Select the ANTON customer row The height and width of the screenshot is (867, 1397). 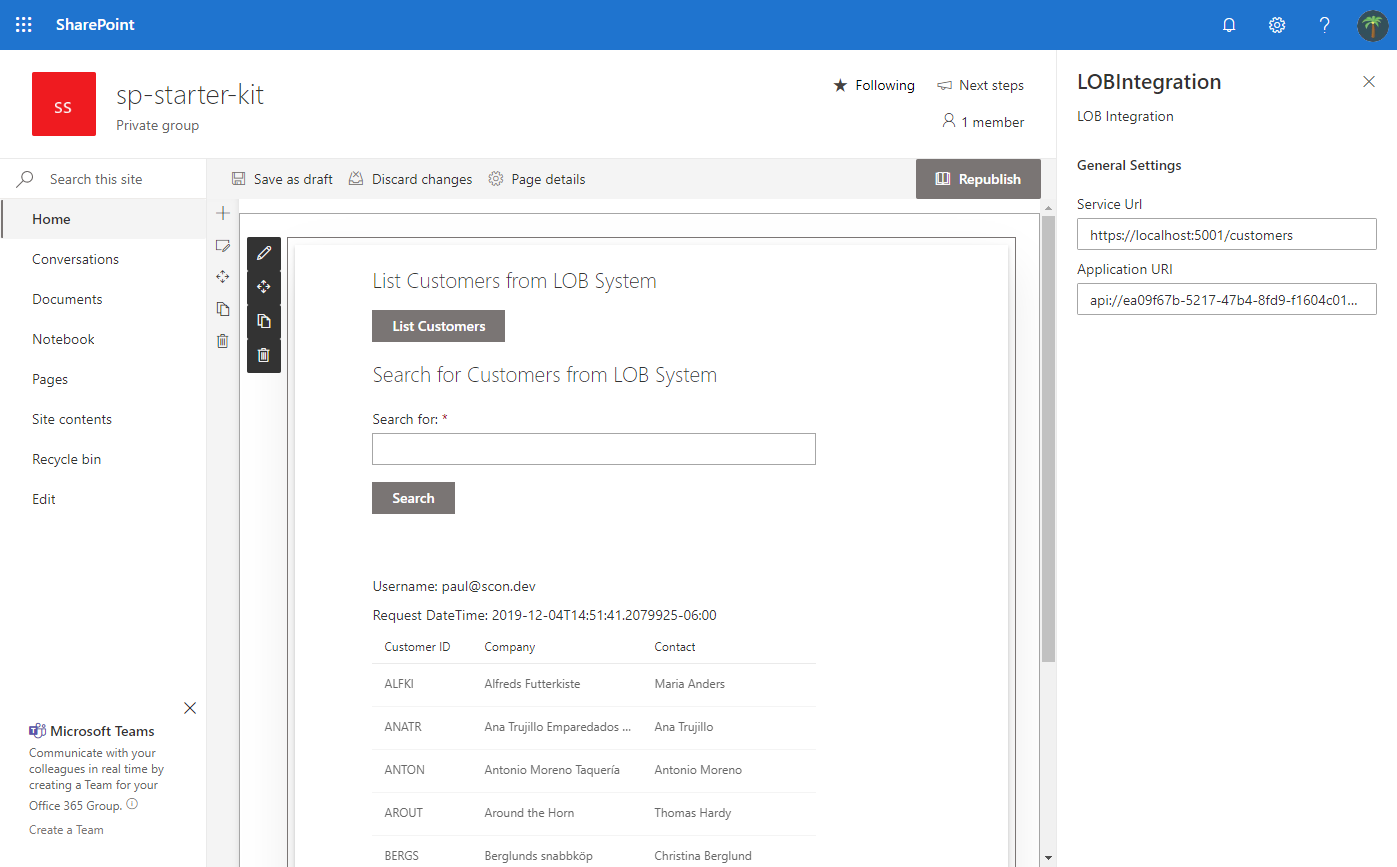tap(594, 770)
